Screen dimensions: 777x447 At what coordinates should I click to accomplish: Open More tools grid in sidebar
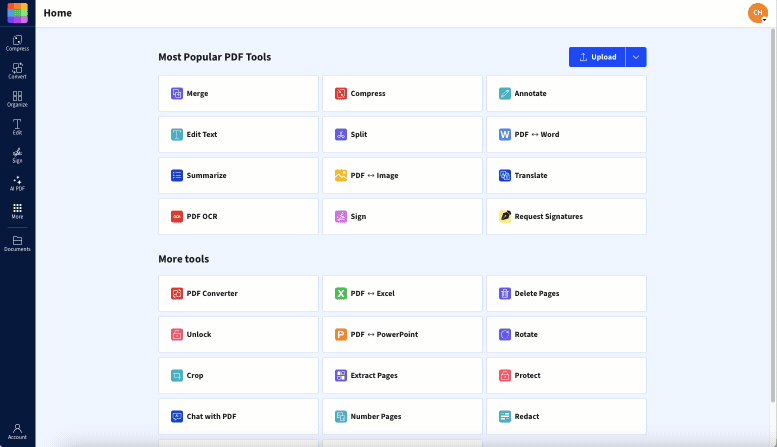click(17, 211)
